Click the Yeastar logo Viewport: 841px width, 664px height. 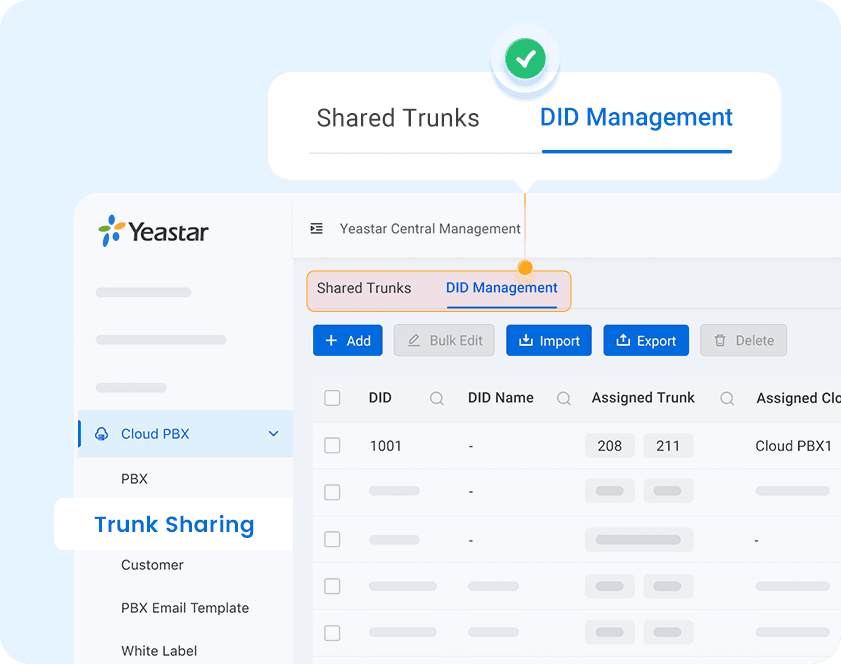(153, 231)
